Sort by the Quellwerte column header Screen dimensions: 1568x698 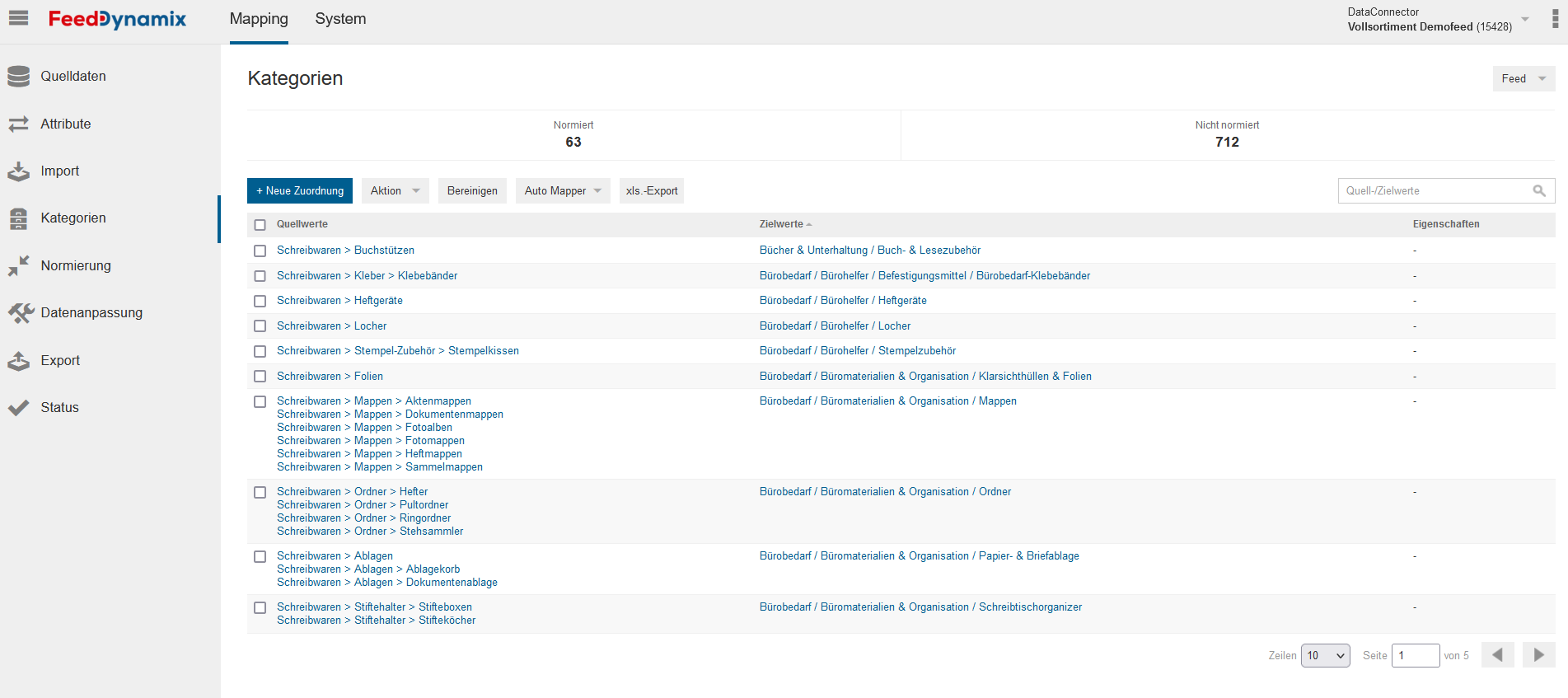click(302, 224)
